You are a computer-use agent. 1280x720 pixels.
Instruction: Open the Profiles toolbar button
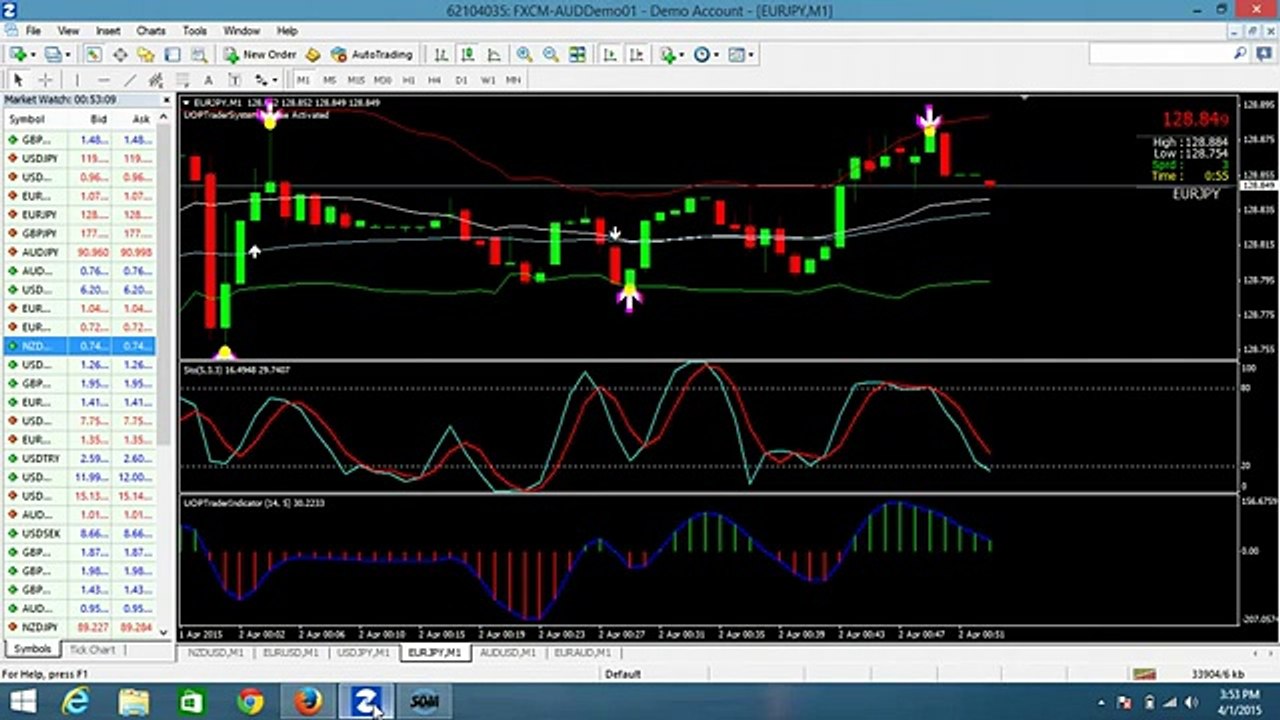click(52, 54)
